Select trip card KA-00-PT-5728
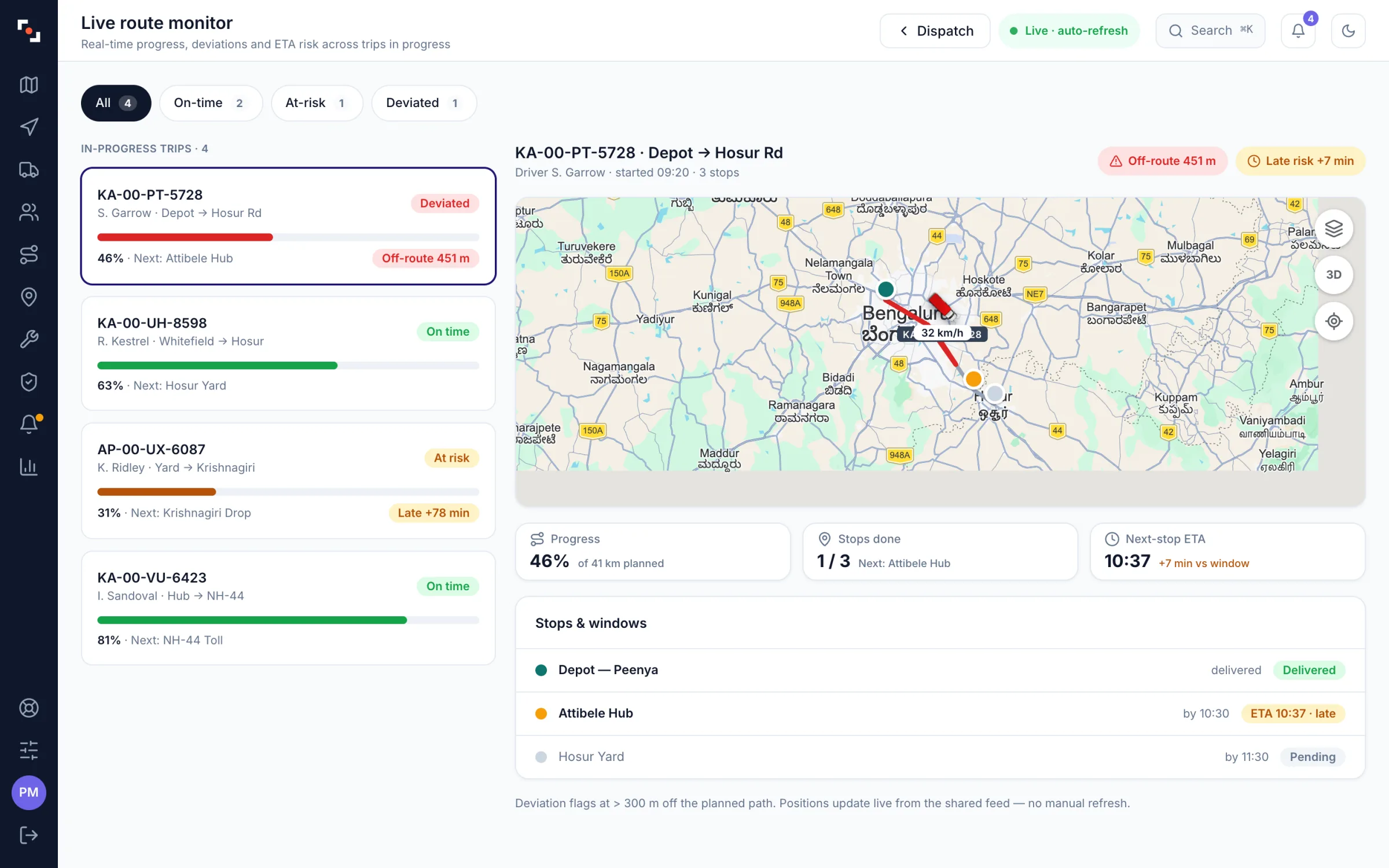 [288, 226]
